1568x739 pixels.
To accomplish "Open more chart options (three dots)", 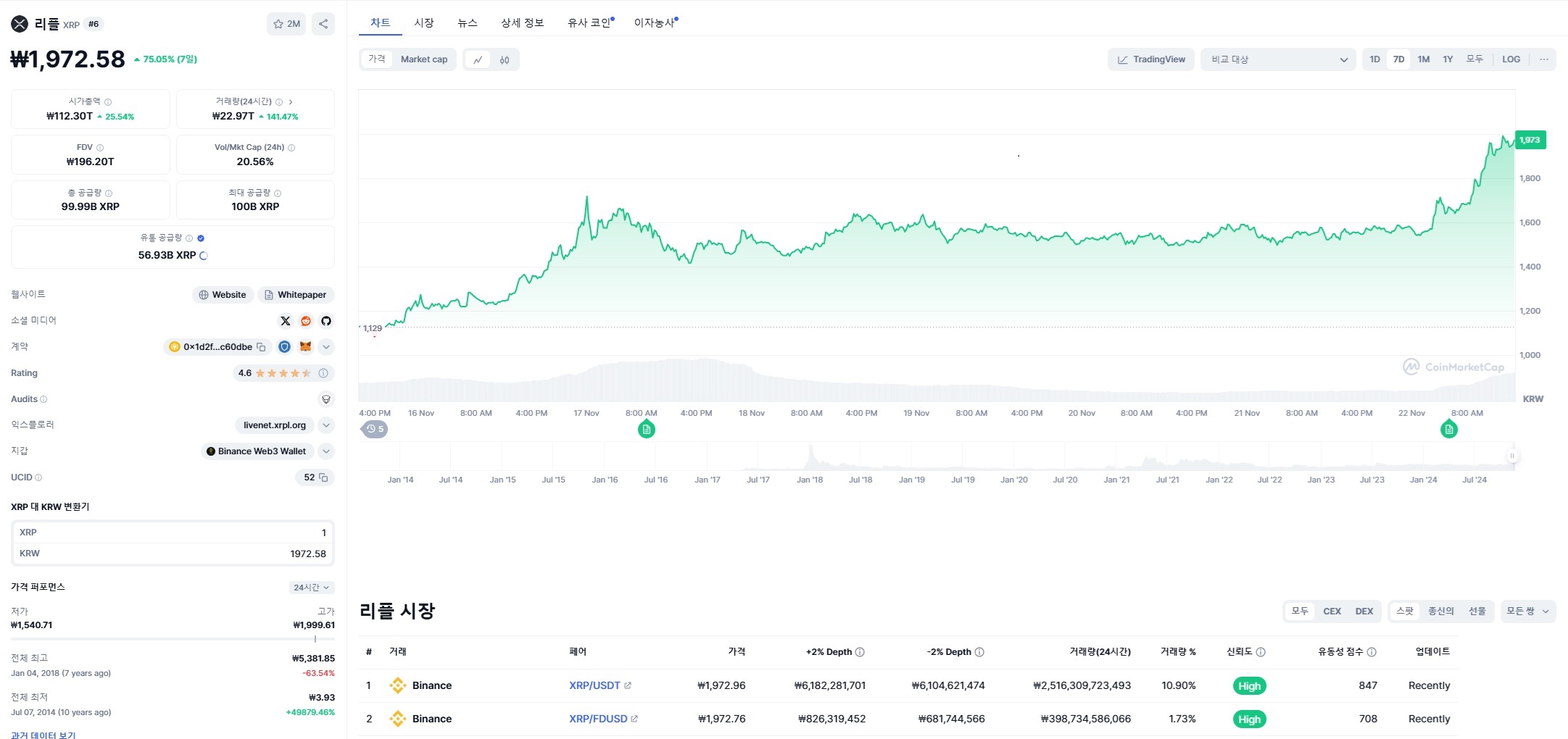I will tap(1544, 59).
